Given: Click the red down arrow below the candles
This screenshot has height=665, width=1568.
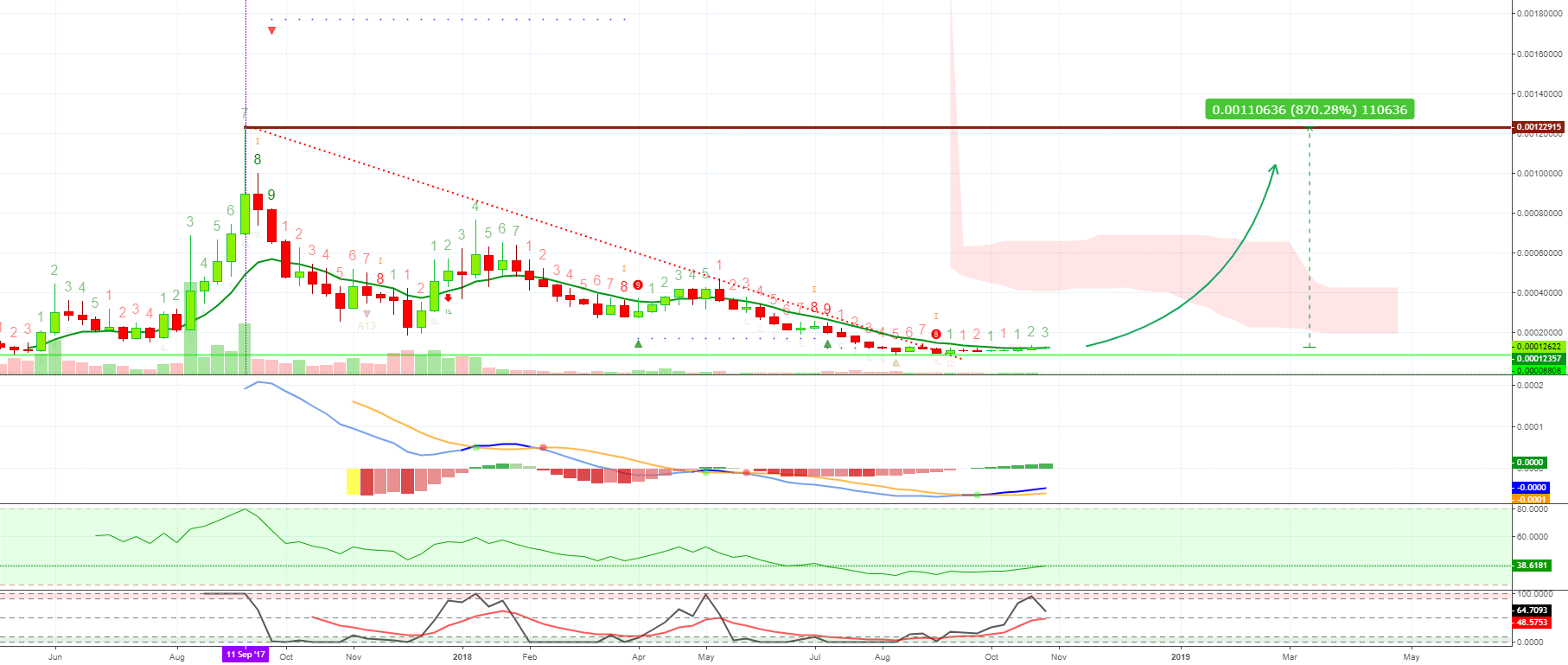Looking at the screenshot, I should [x=448, y=297].
